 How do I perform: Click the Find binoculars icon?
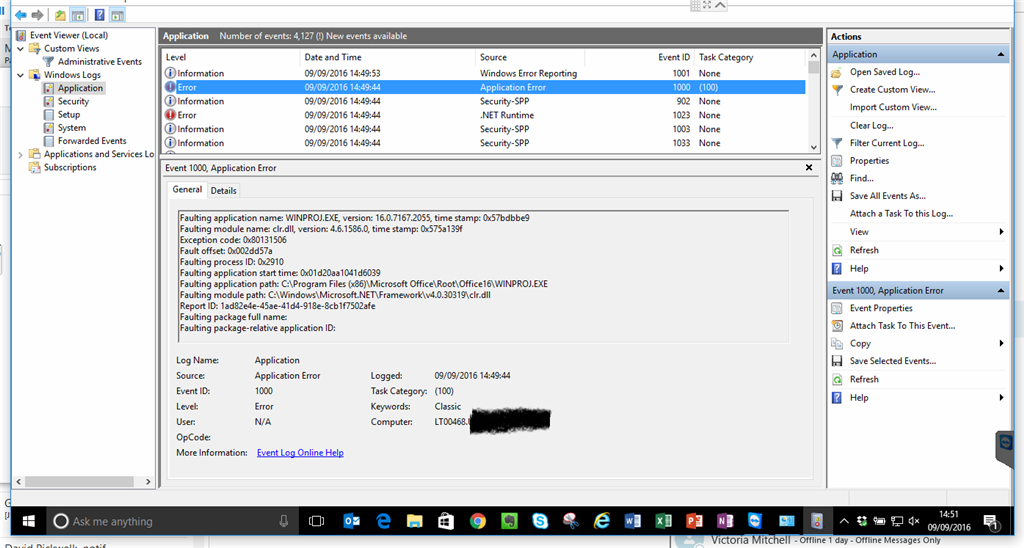837,178
